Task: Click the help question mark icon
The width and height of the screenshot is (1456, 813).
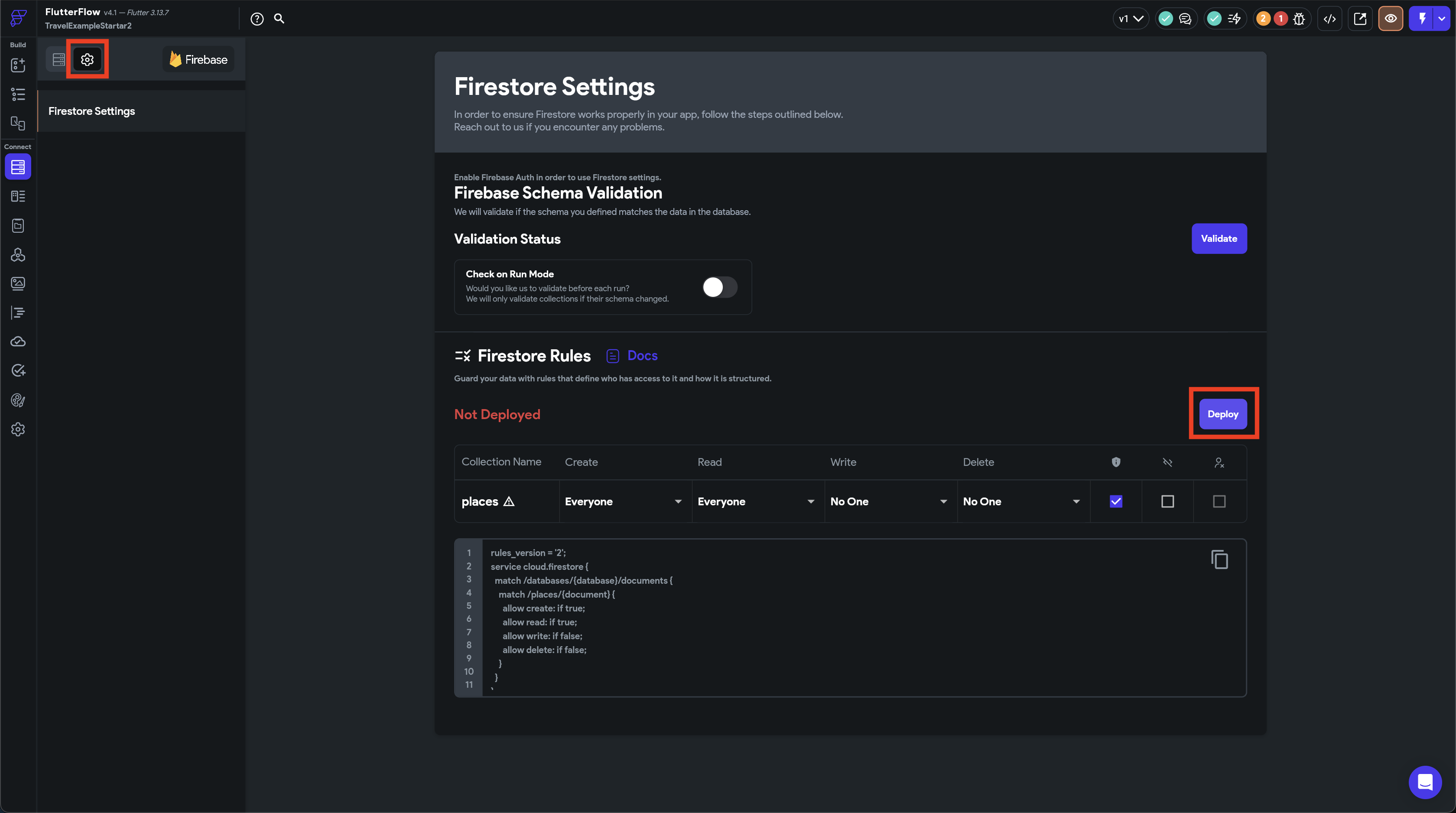Action: (257, 19)
